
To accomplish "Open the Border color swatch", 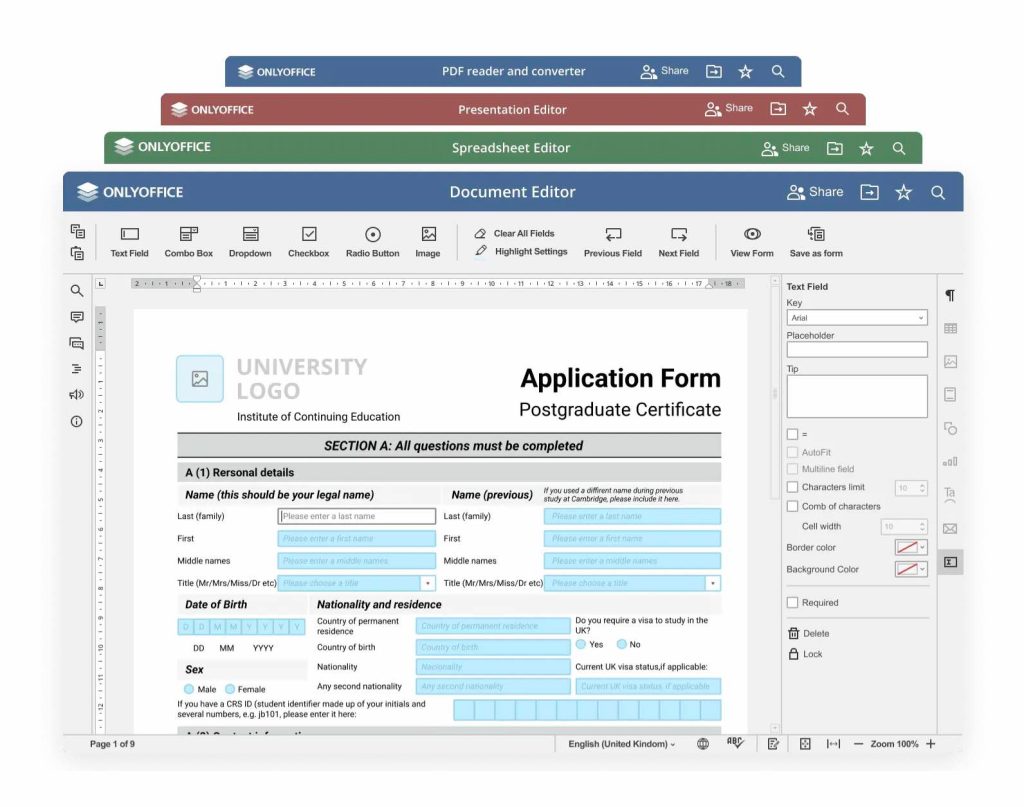I will click(x=910, y=547).
